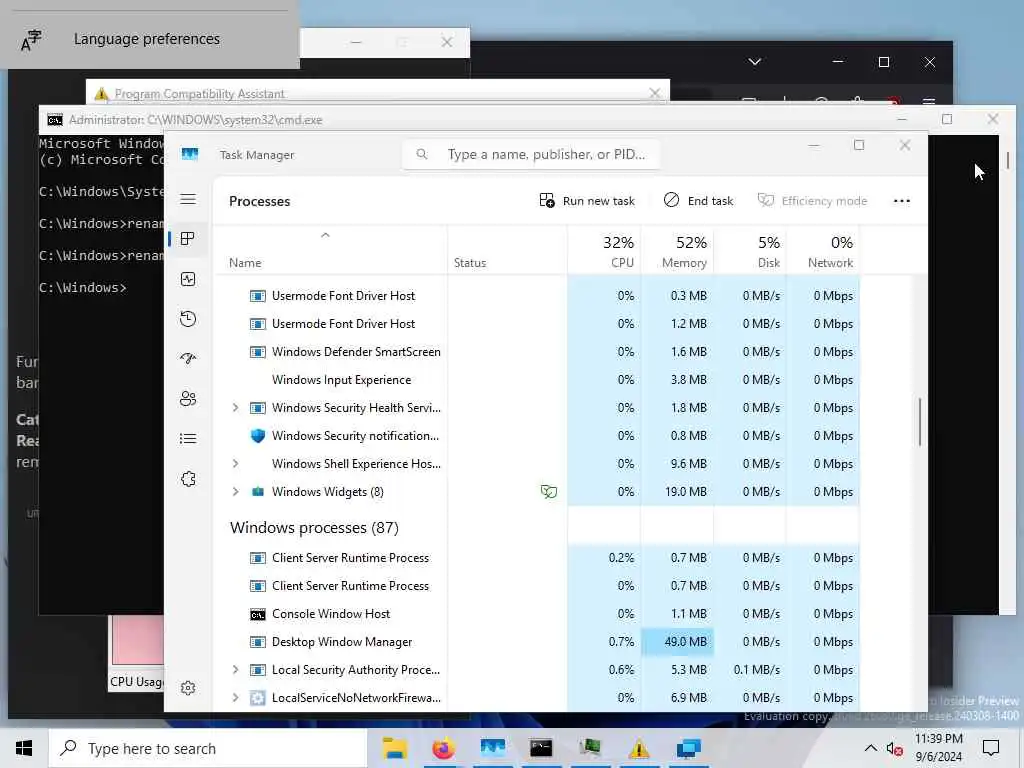Click the Windows Widgets row icon
This screenshot has height=768, width=1024.
tap(258, 492)
